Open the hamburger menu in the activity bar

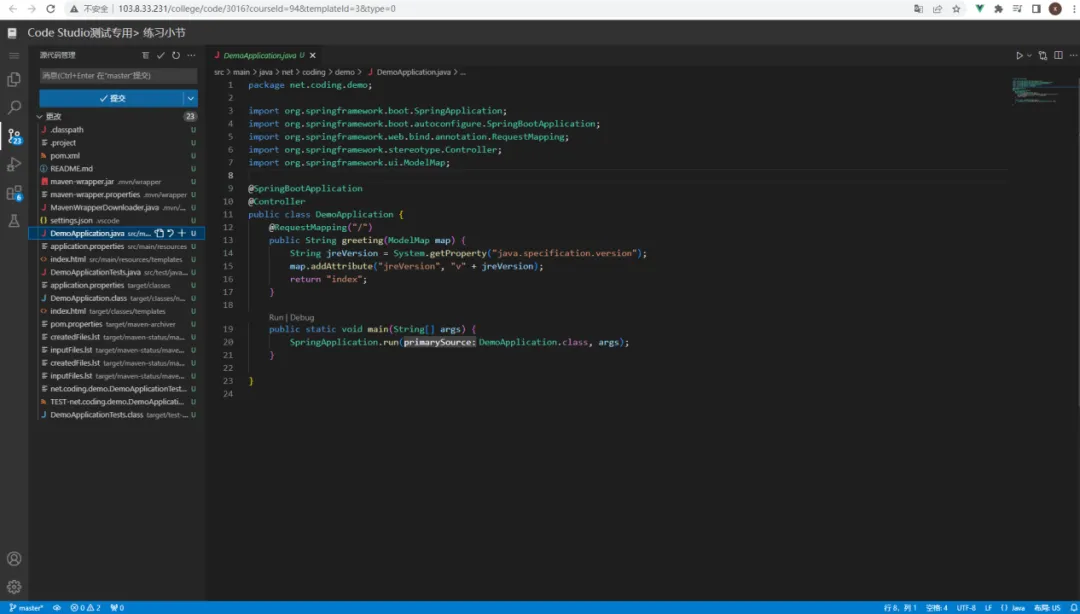pos(14,55)
